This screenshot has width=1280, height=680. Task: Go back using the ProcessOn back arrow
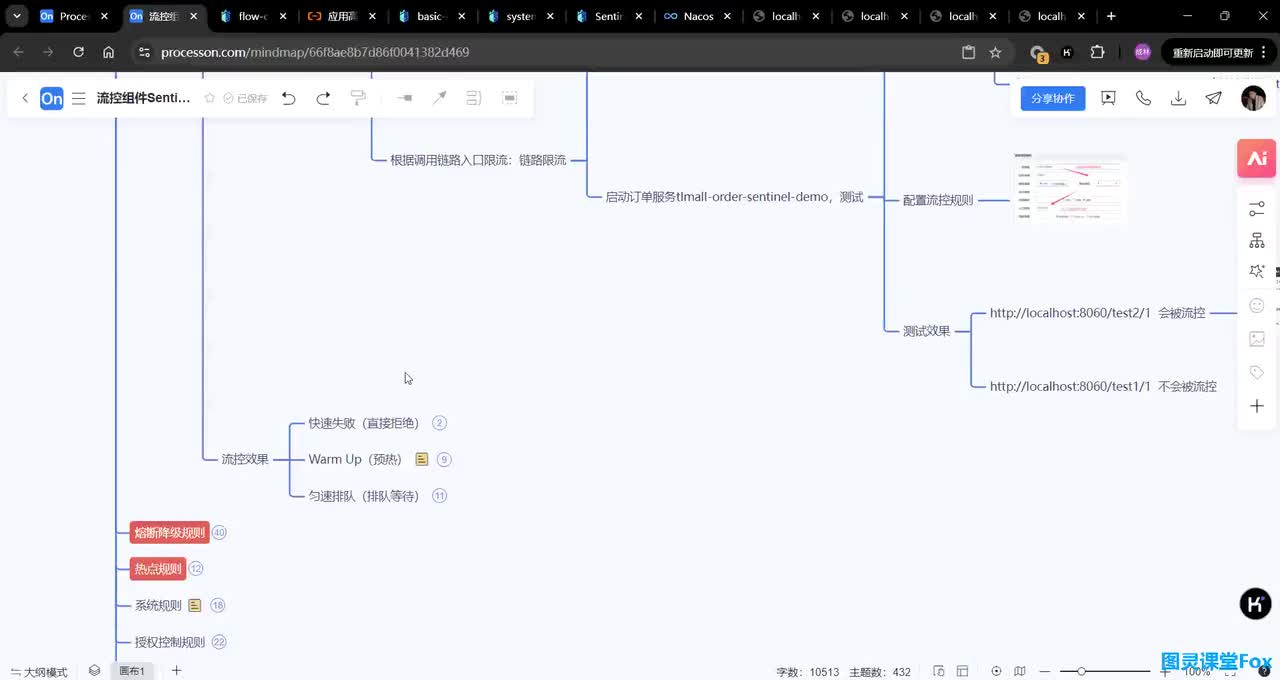coord(25,98)
